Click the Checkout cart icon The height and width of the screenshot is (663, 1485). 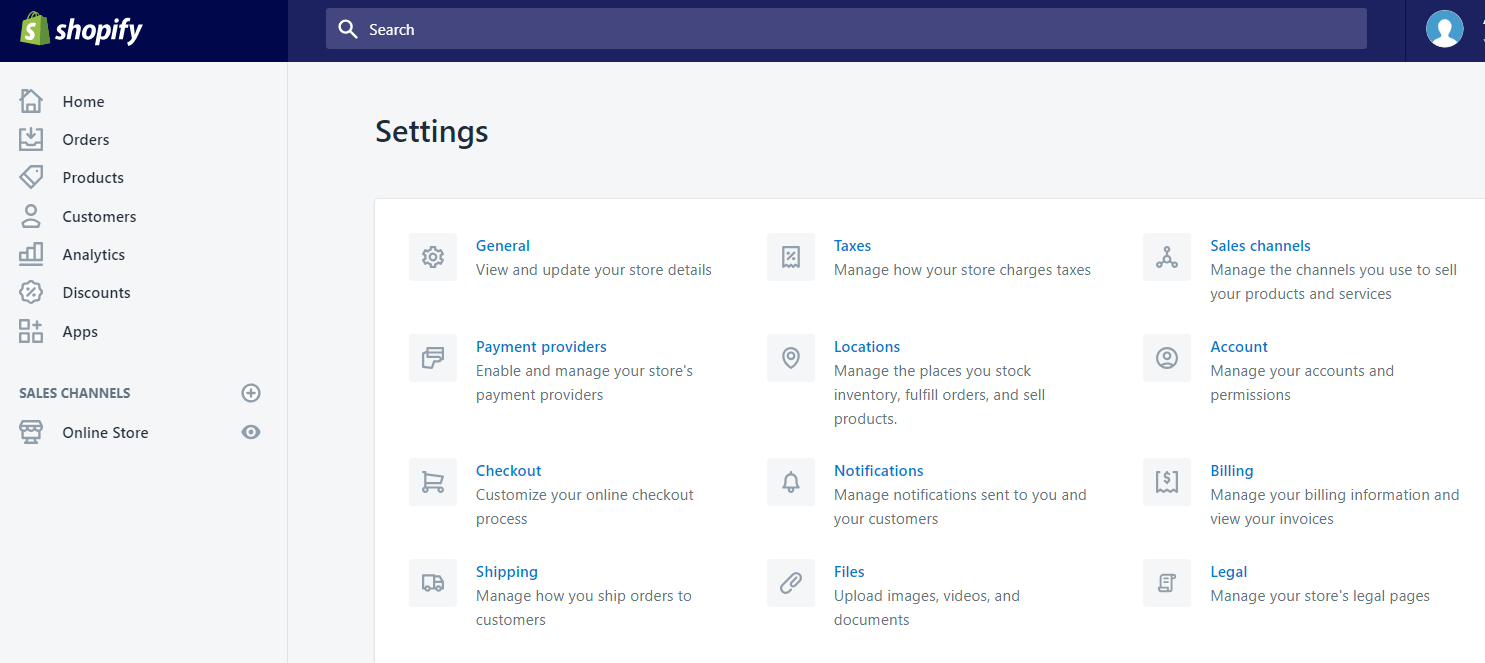[x=433, y=482]
